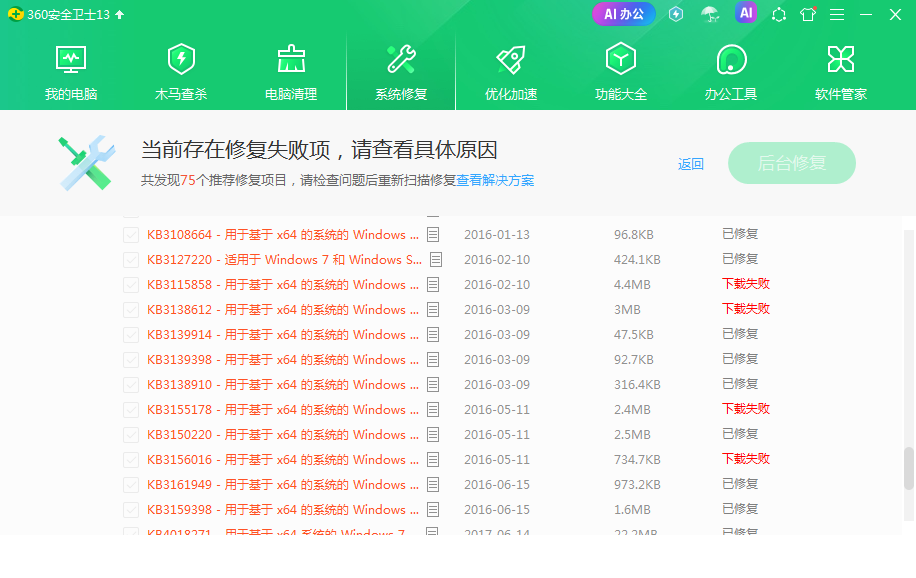916x578 pixels.
Task: Switch to 我的电脑 tab
Action: point(71,72)
